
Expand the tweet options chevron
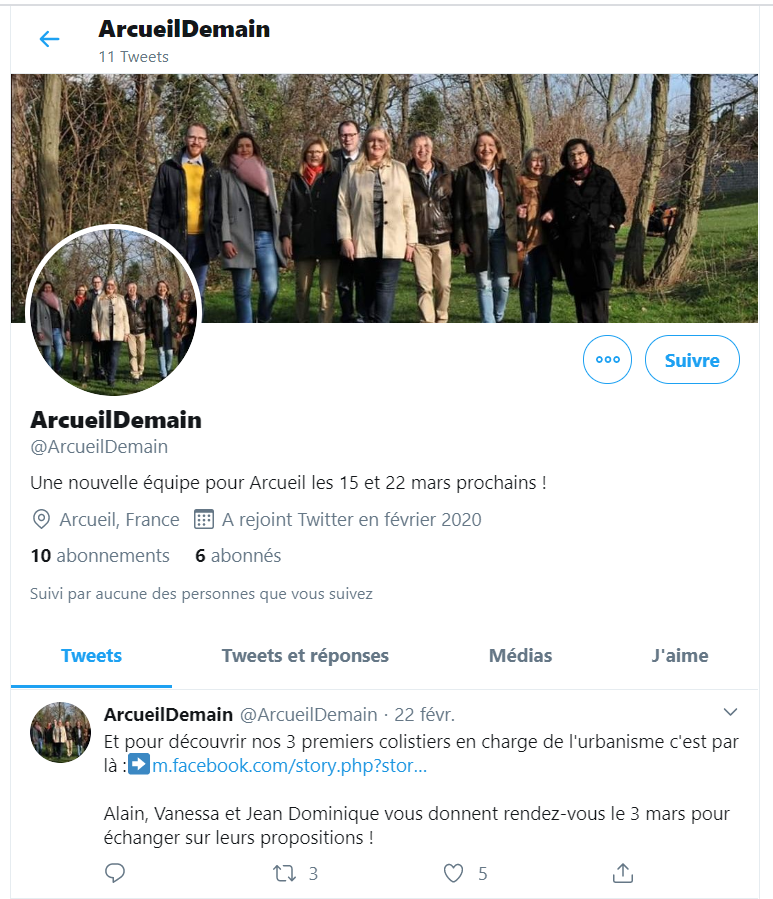click(x=730, y=712)
